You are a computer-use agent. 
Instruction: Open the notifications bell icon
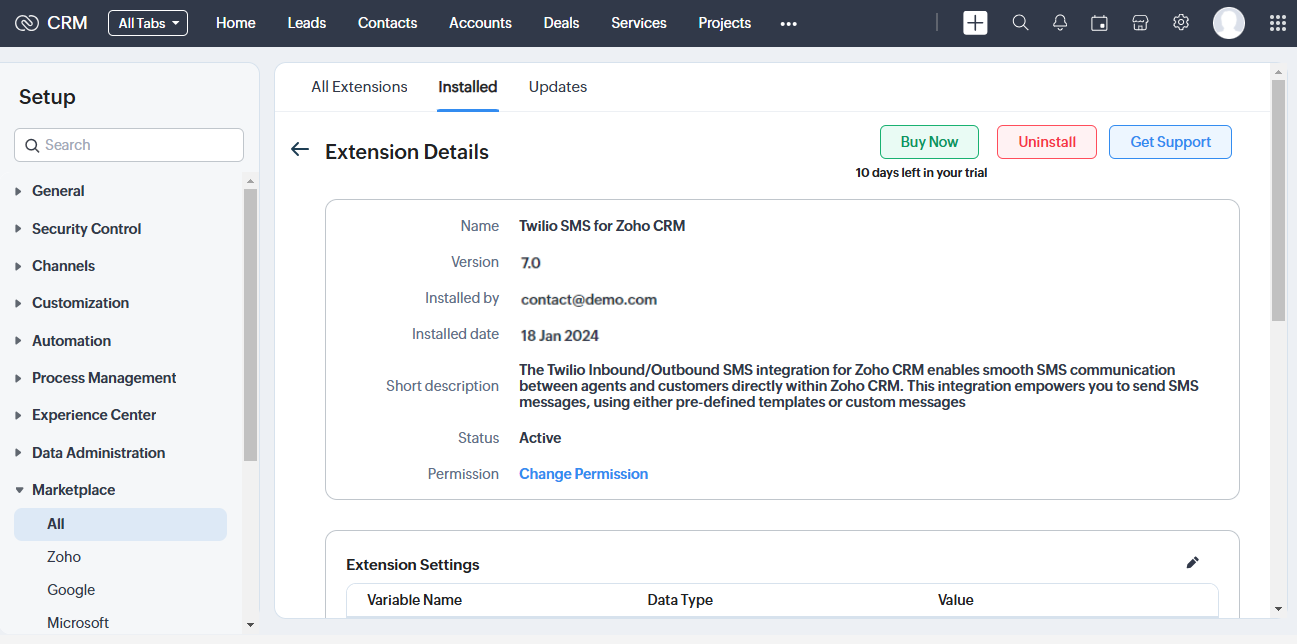point(1060,23)
